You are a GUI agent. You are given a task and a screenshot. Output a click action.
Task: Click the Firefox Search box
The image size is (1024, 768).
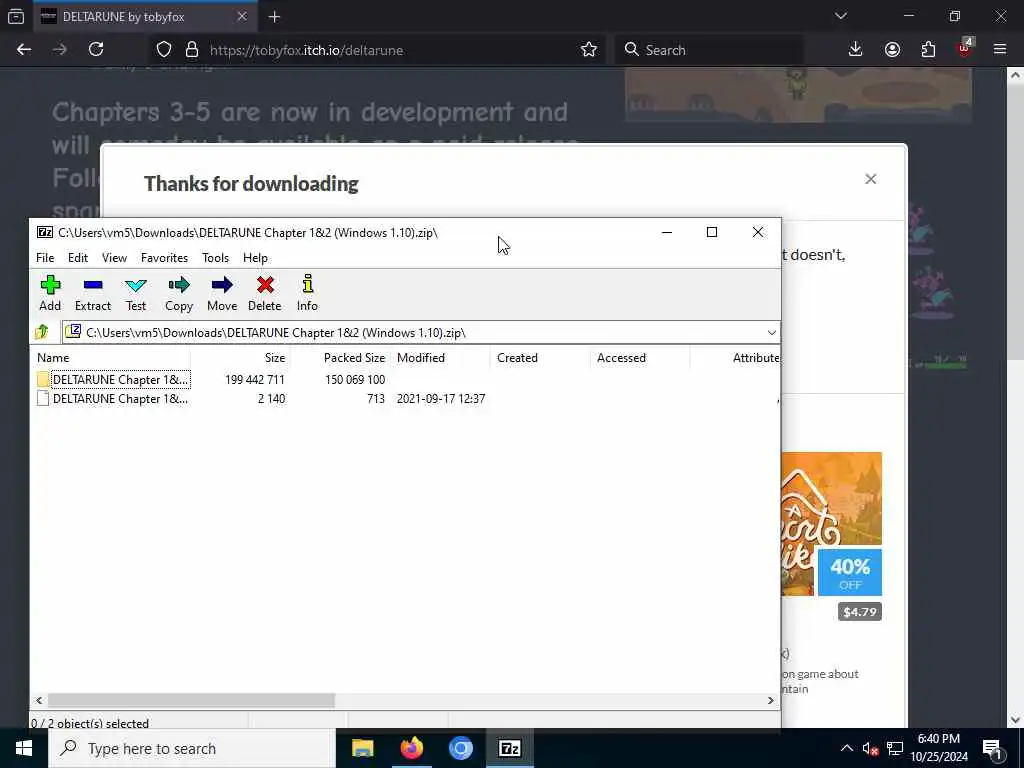pyautogui.click(x=709, y=50)
